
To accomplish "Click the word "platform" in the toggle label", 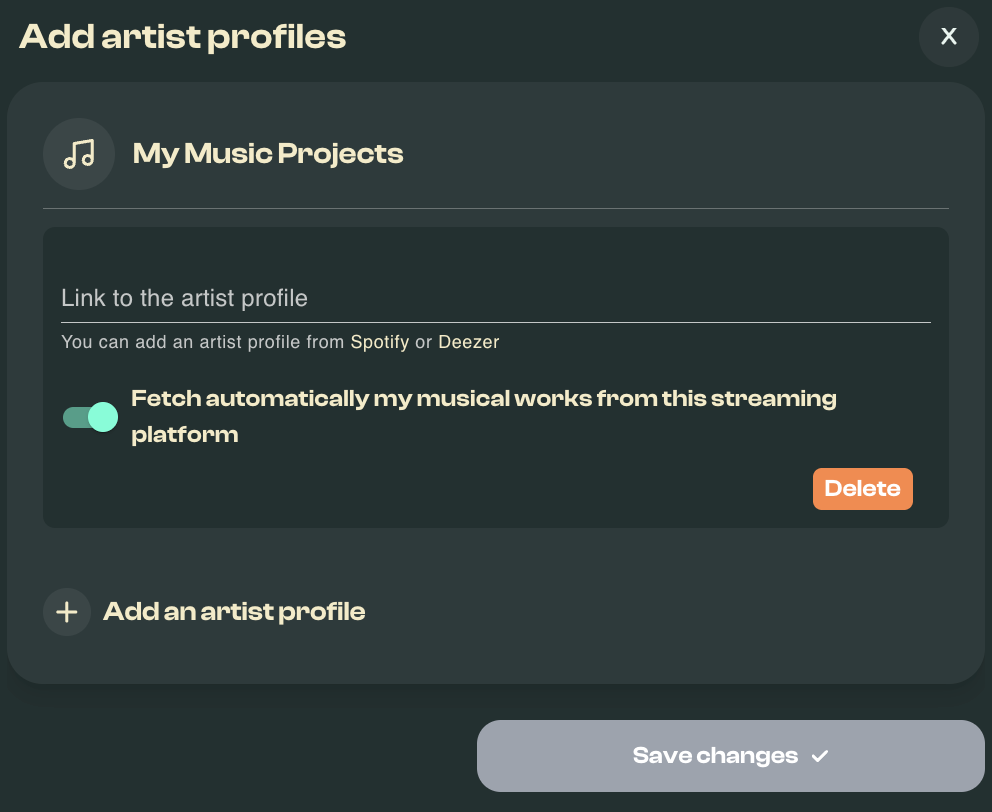I will click(185, 435).
